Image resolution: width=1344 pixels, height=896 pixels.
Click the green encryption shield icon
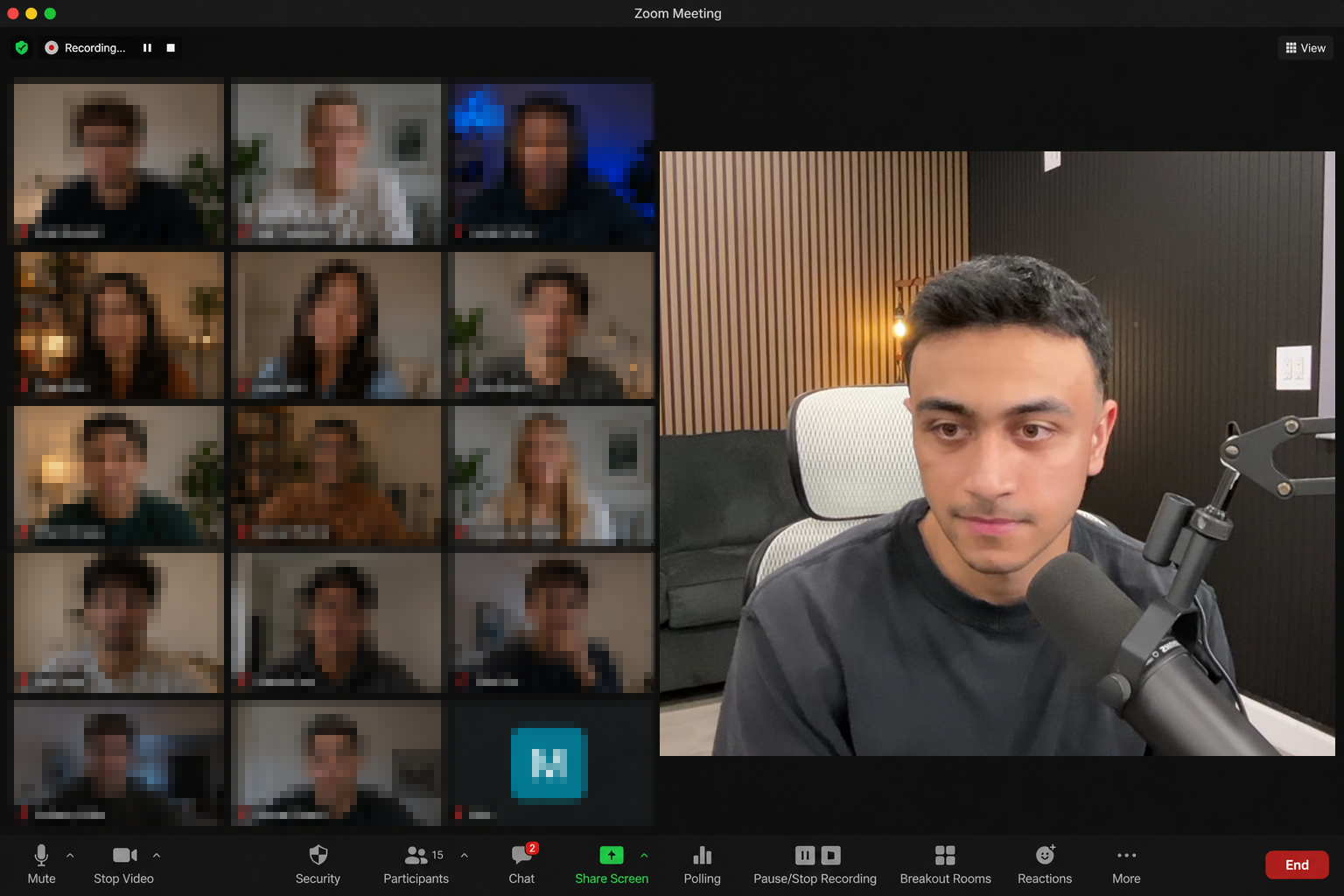click(22, 48)
